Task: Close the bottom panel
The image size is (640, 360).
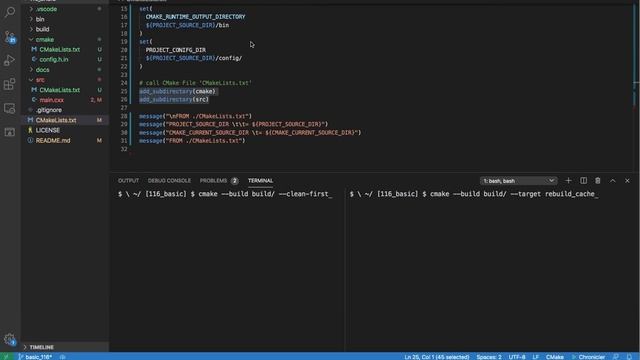Action: 627,180
